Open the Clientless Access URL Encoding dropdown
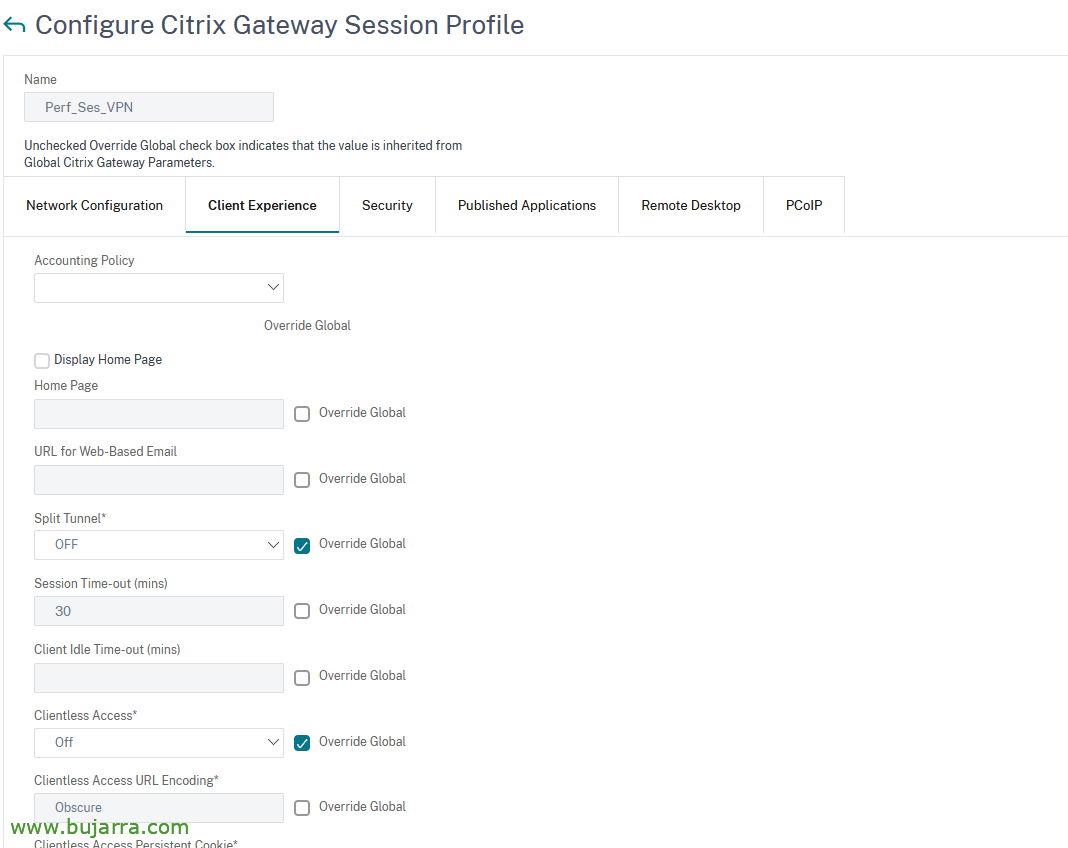Screen dimensions: 1068x848 pos(159,808)
